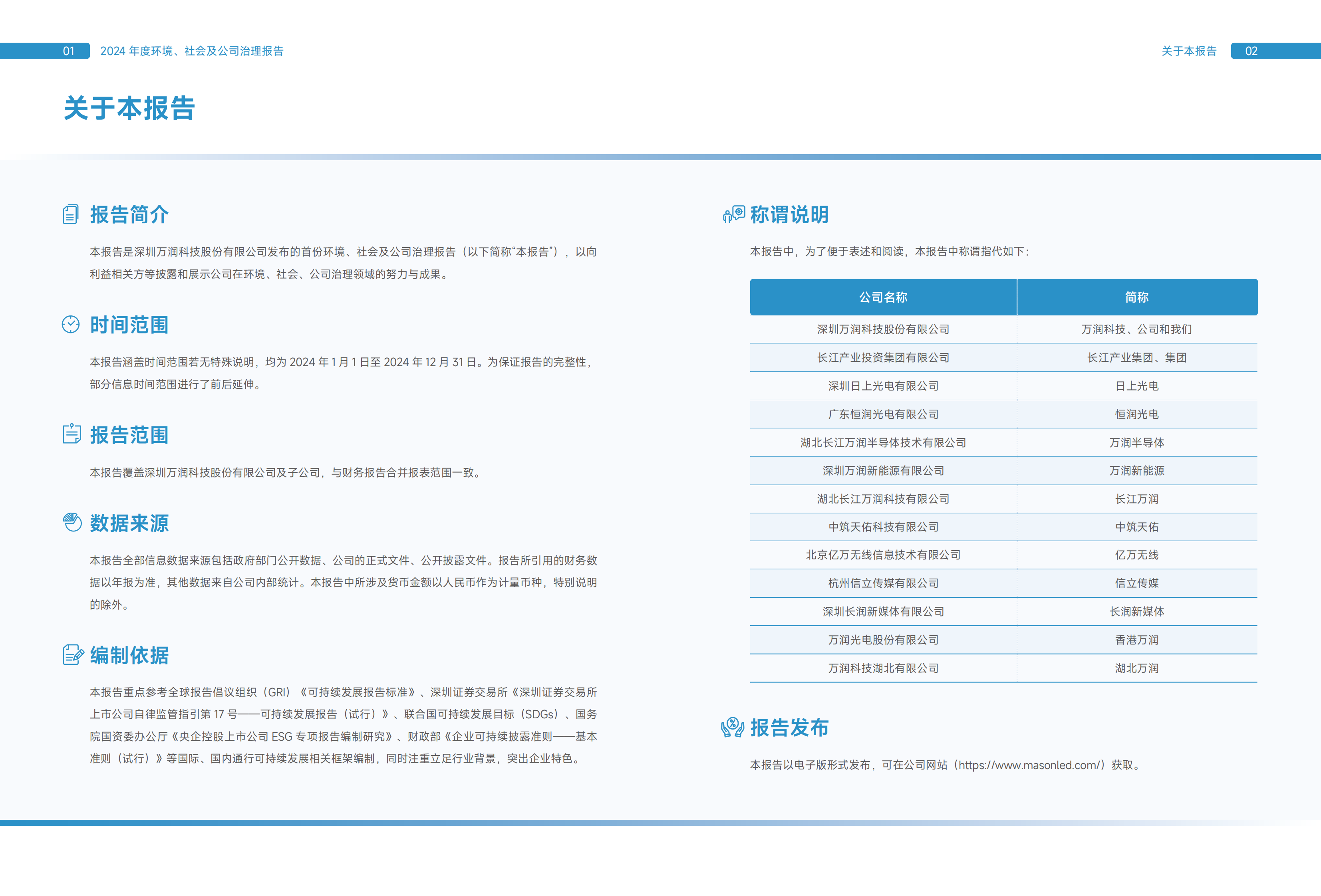Click the page number 01 badge
The image size is (1321, 896).
pos(45,51)
